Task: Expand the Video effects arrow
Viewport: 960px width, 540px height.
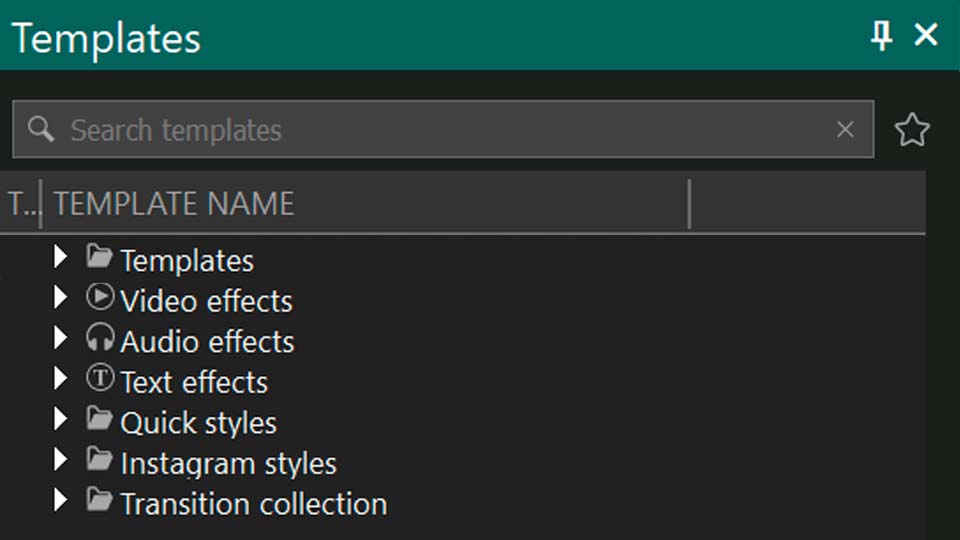Action: tap(60, 298)
